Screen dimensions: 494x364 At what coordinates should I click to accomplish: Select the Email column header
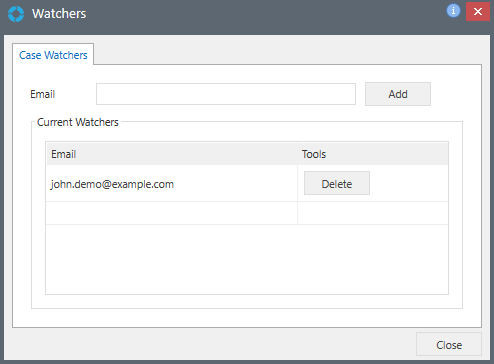click(172, 154)
